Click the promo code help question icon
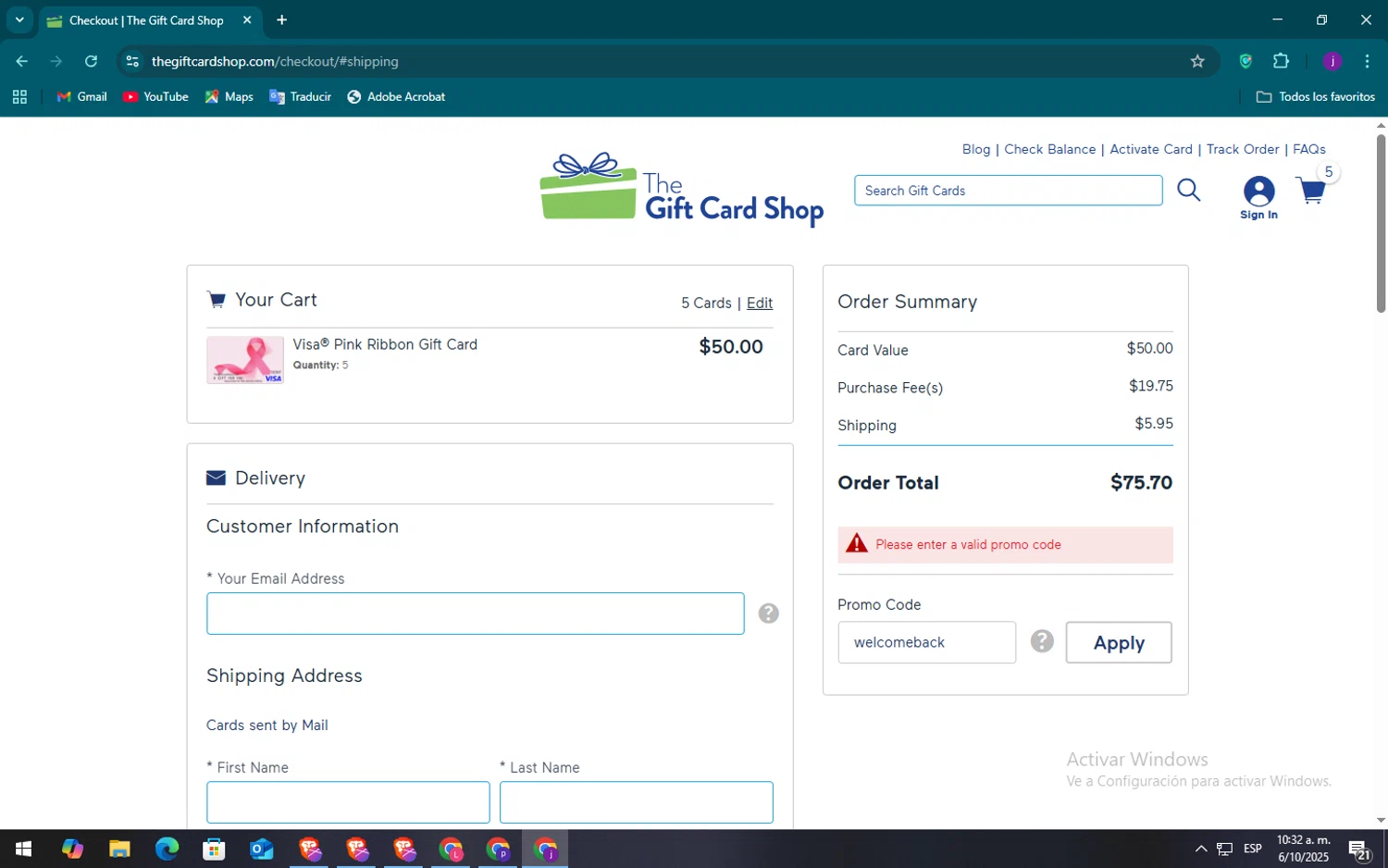The width and height of the screenshot is (1388, 868). click(x=1042, y=641)
